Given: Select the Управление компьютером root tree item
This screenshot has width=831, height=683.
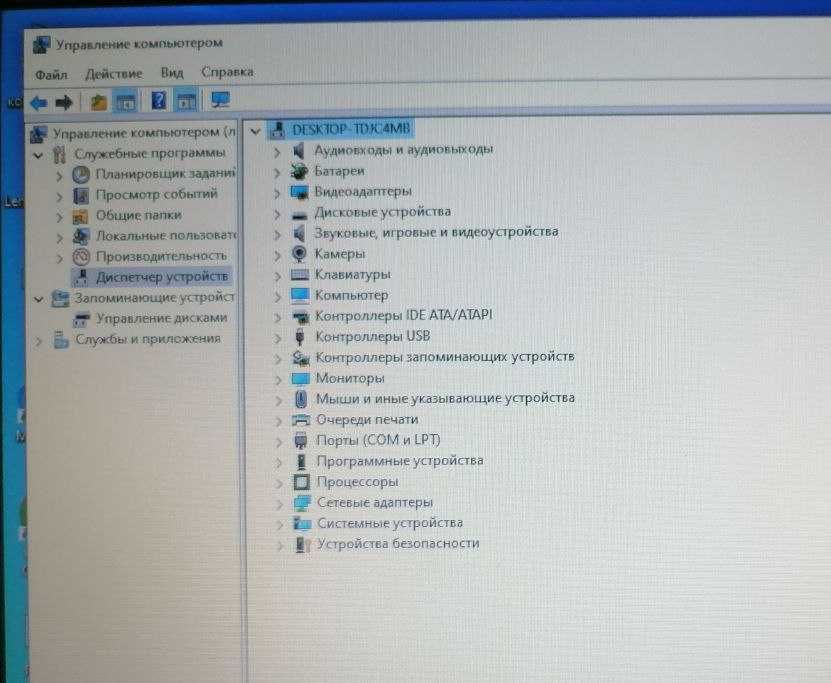Looking at the screenshot, I should tap(144, 132).
